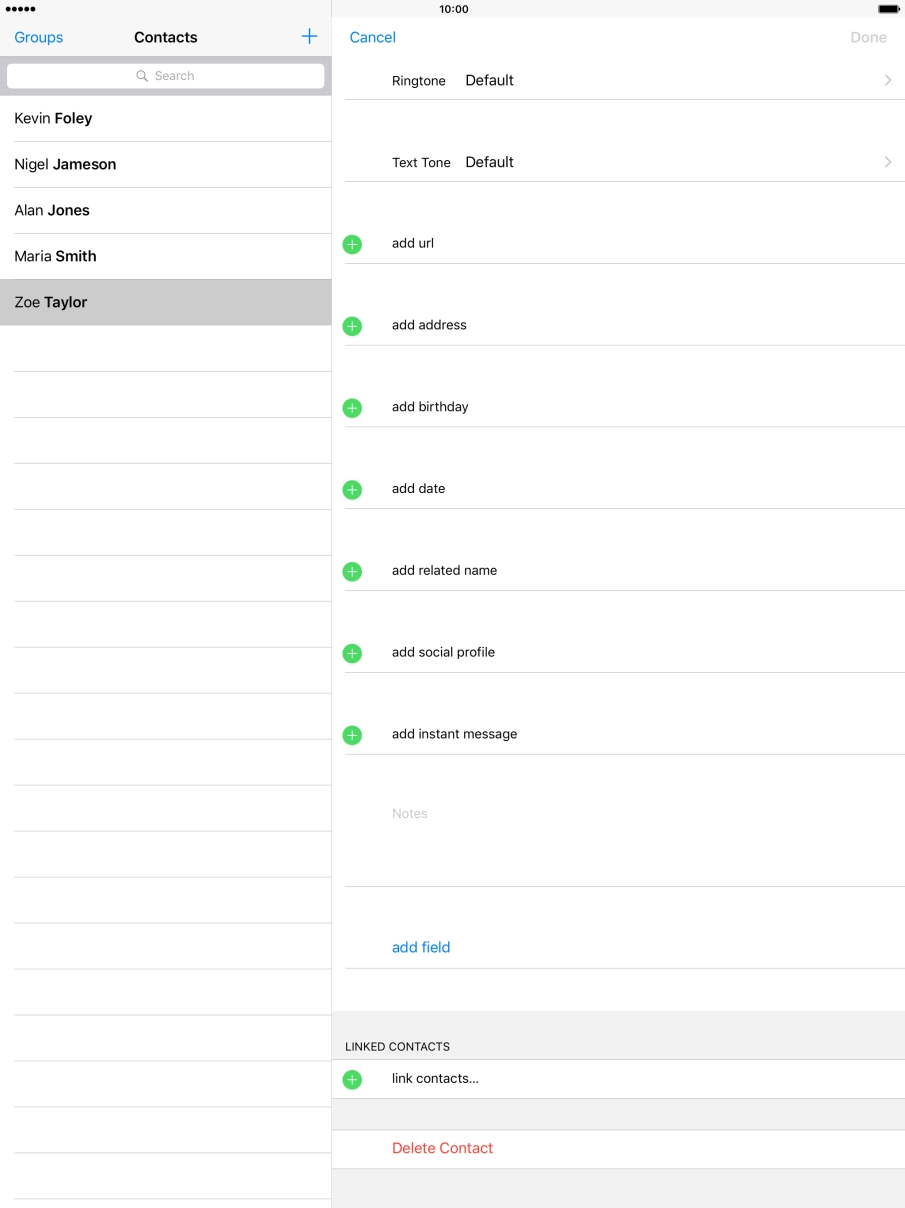
Task: Tap add field to add a custom field
Action: coord(420,946)
